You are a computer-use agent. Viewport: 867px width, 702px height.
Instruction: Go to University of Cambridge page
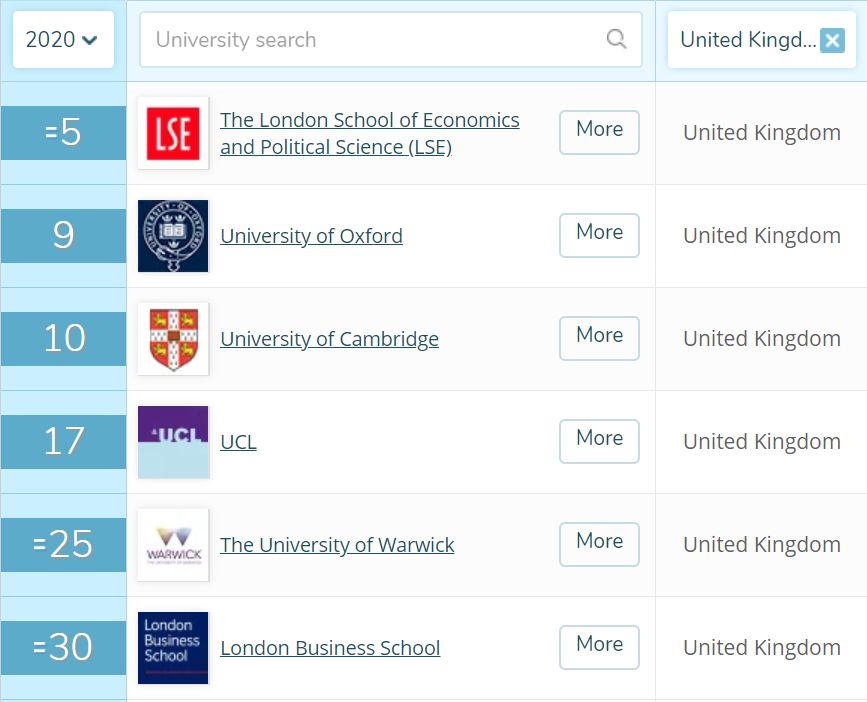pos(329,340)
